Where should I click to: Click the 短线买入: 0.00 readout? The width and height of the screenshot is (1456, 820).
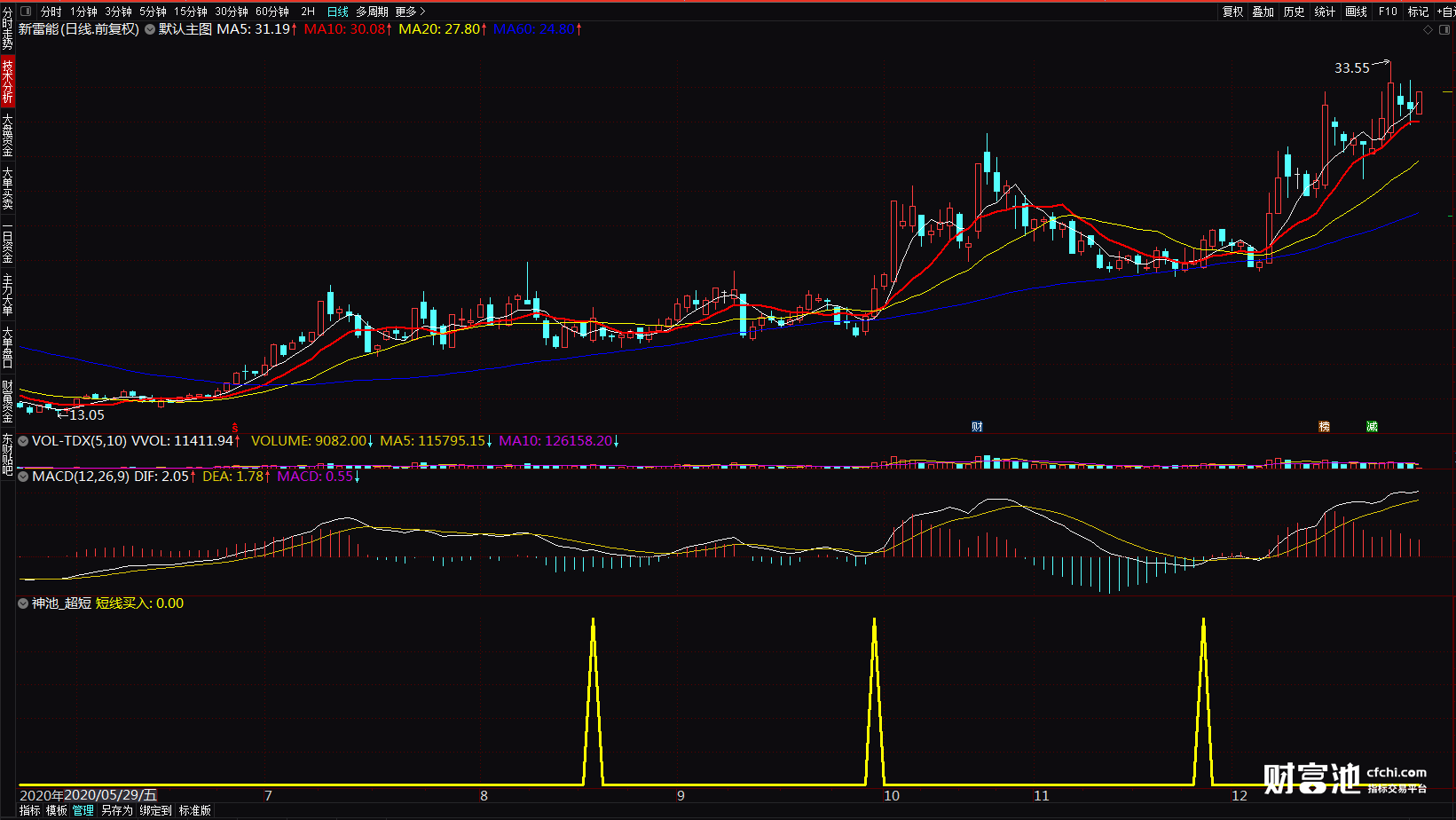139,603
